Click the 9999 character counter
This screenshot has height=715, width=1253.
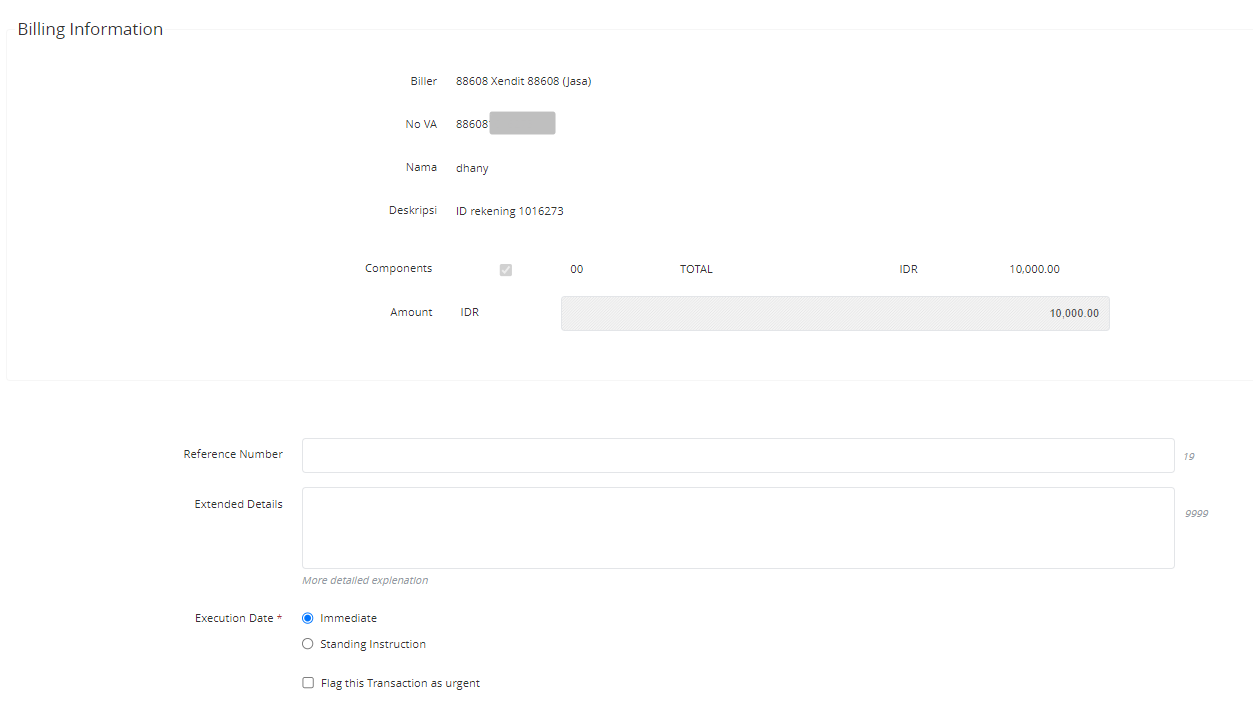pyautogui.click(x=1196, y=513)
